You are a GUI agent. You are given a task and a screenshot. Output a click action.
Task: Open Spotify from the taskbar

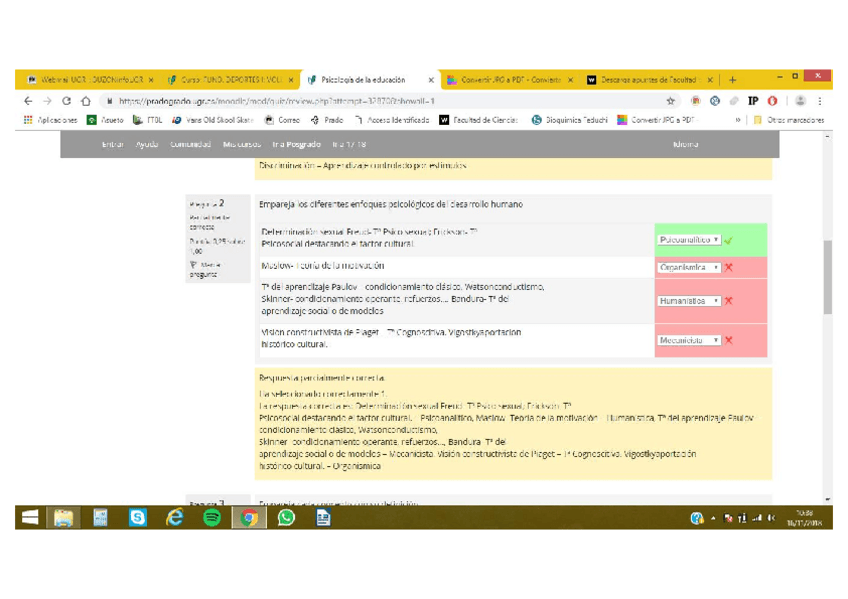[x=212, y=517]
